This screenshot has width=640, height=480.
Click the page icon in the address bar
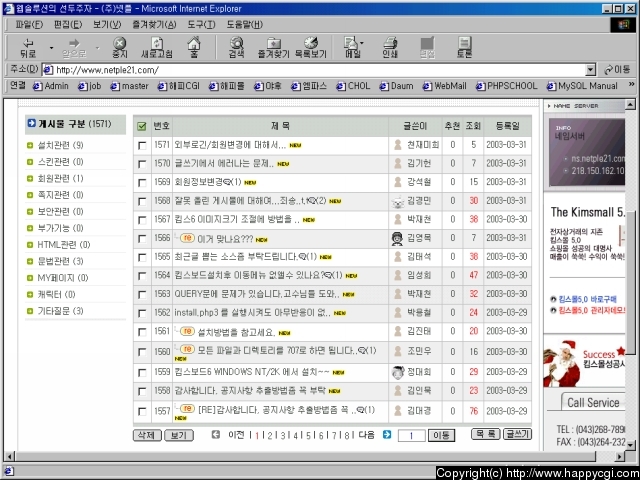48,70
